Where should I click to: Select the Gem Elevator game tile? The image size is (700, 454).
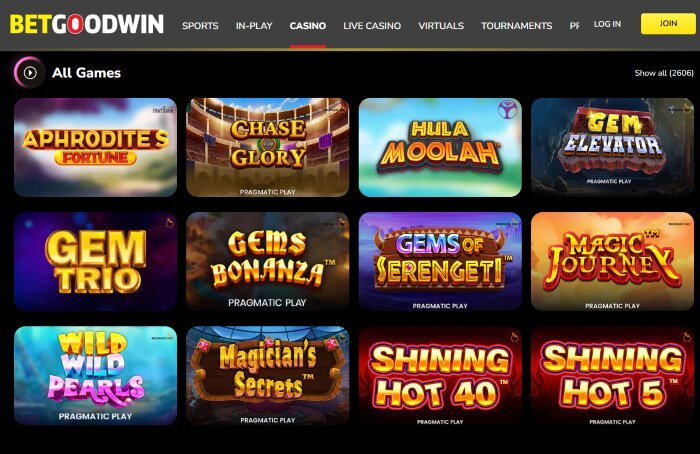612,147
